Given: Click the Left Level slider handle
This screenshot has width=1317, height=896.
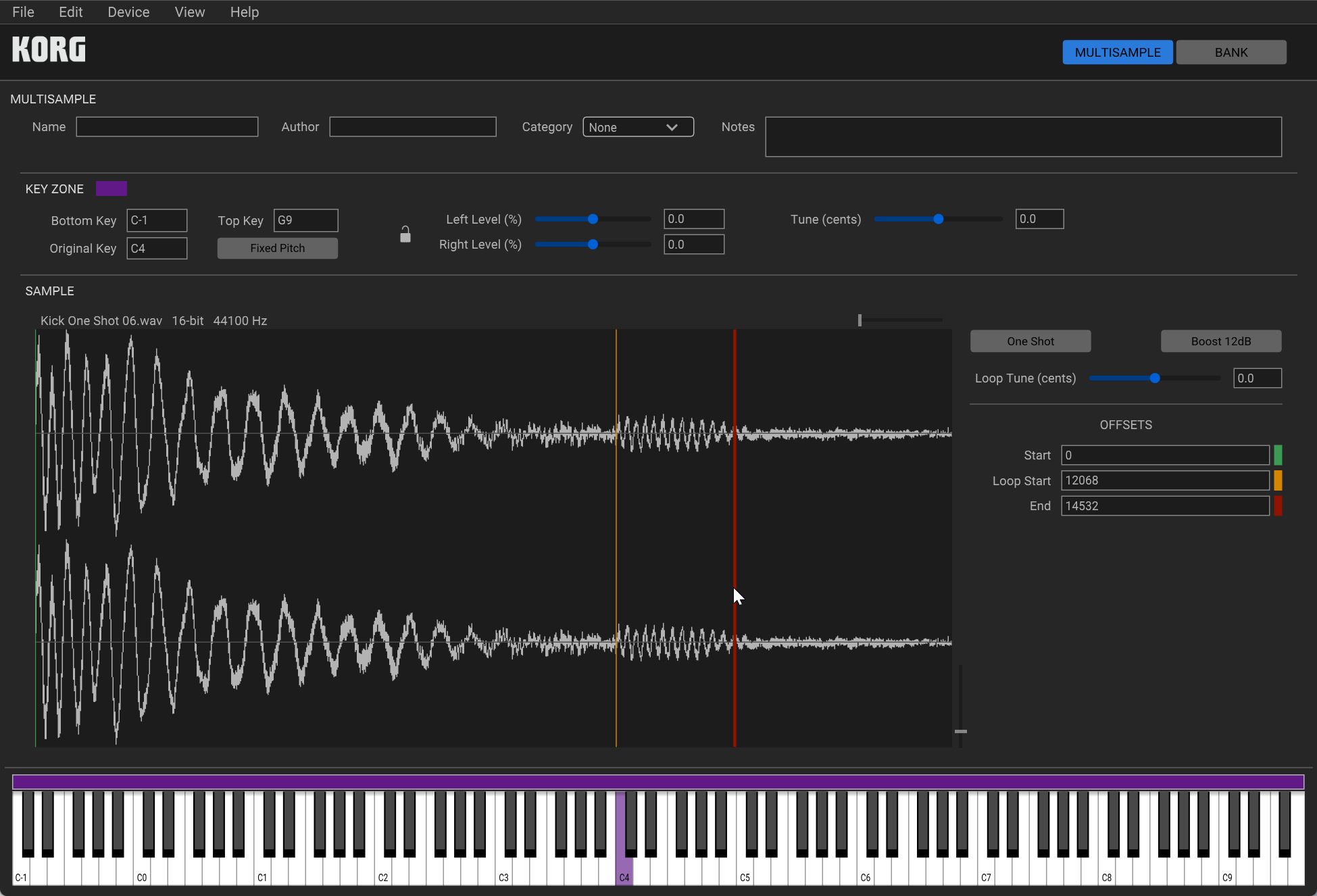Looking at the screenshot, I should click(x=593, y=219).
